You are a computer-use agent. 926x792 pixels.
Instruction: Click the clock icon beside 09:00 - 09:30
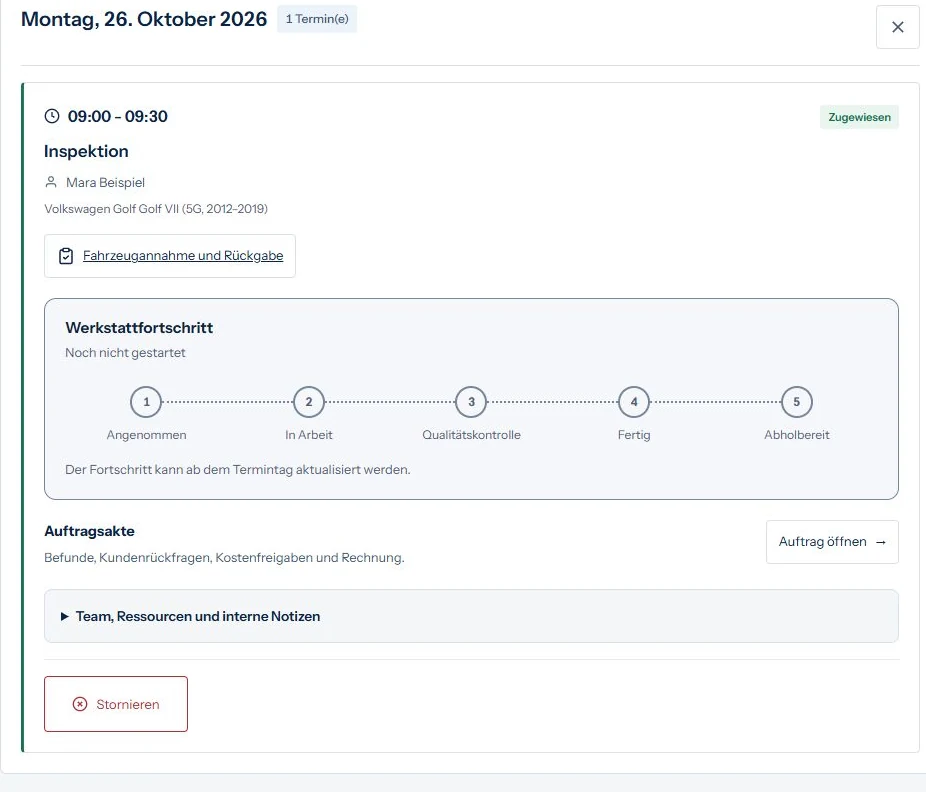point(52,116)
